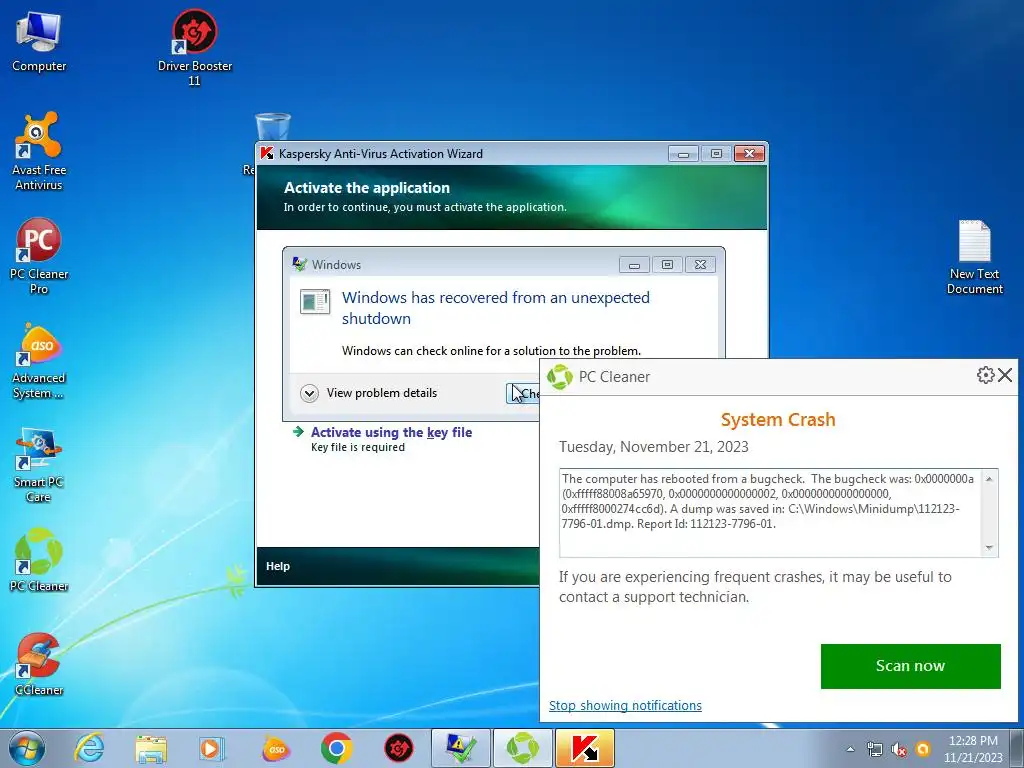Click Stop showing notifications link

click(625, 705)
